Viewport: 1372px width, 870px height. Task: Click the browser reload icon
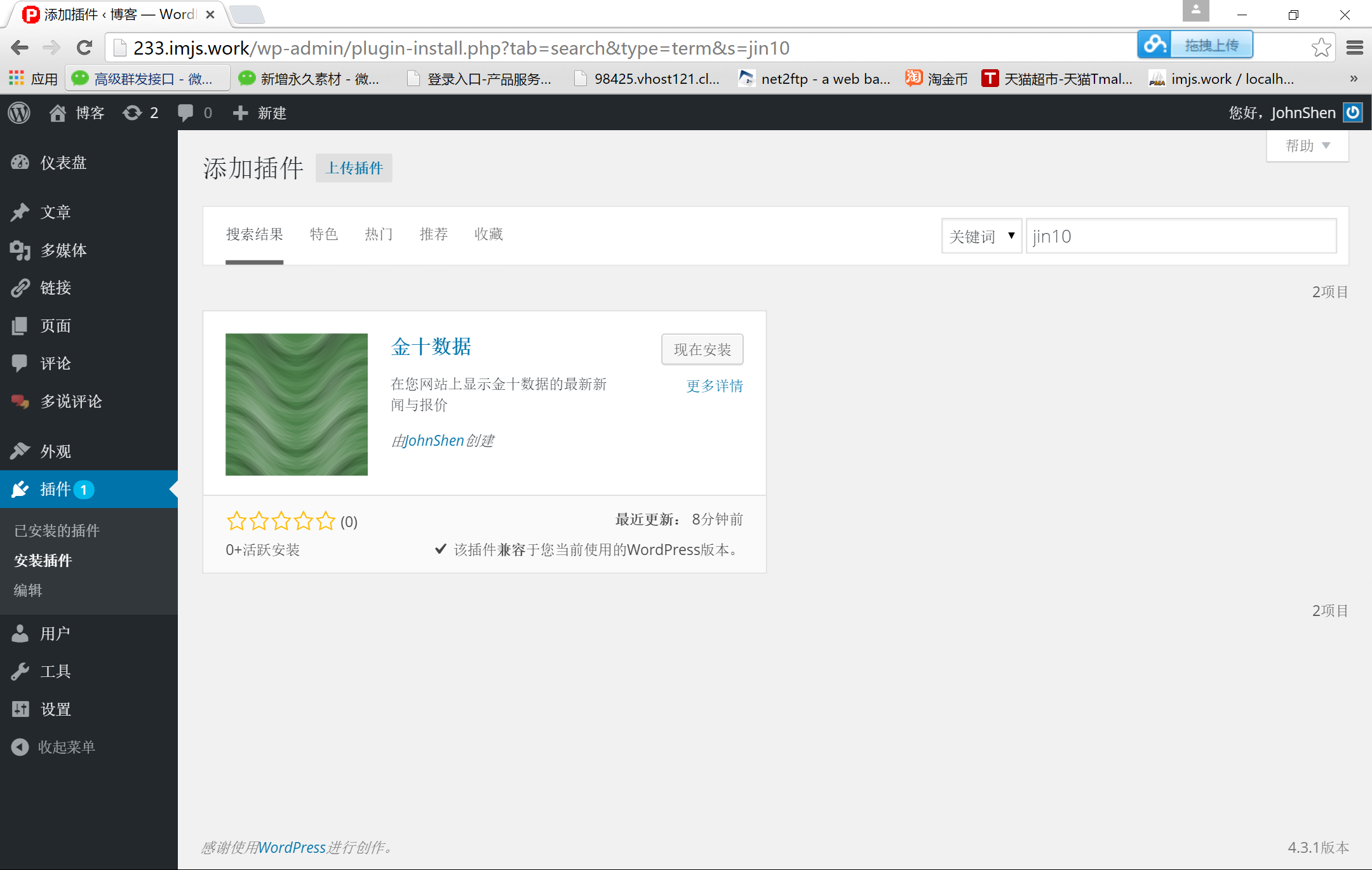[84, 48]
